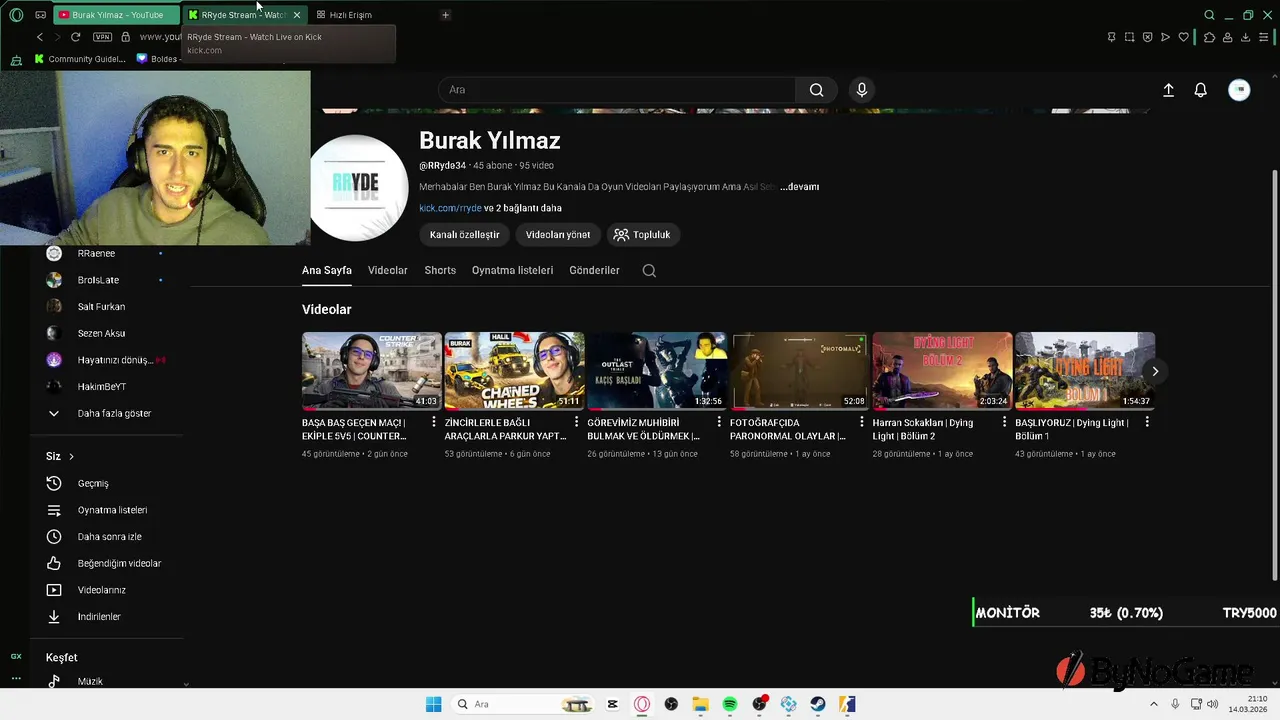Click the site padlock security icon

point(125,37)
